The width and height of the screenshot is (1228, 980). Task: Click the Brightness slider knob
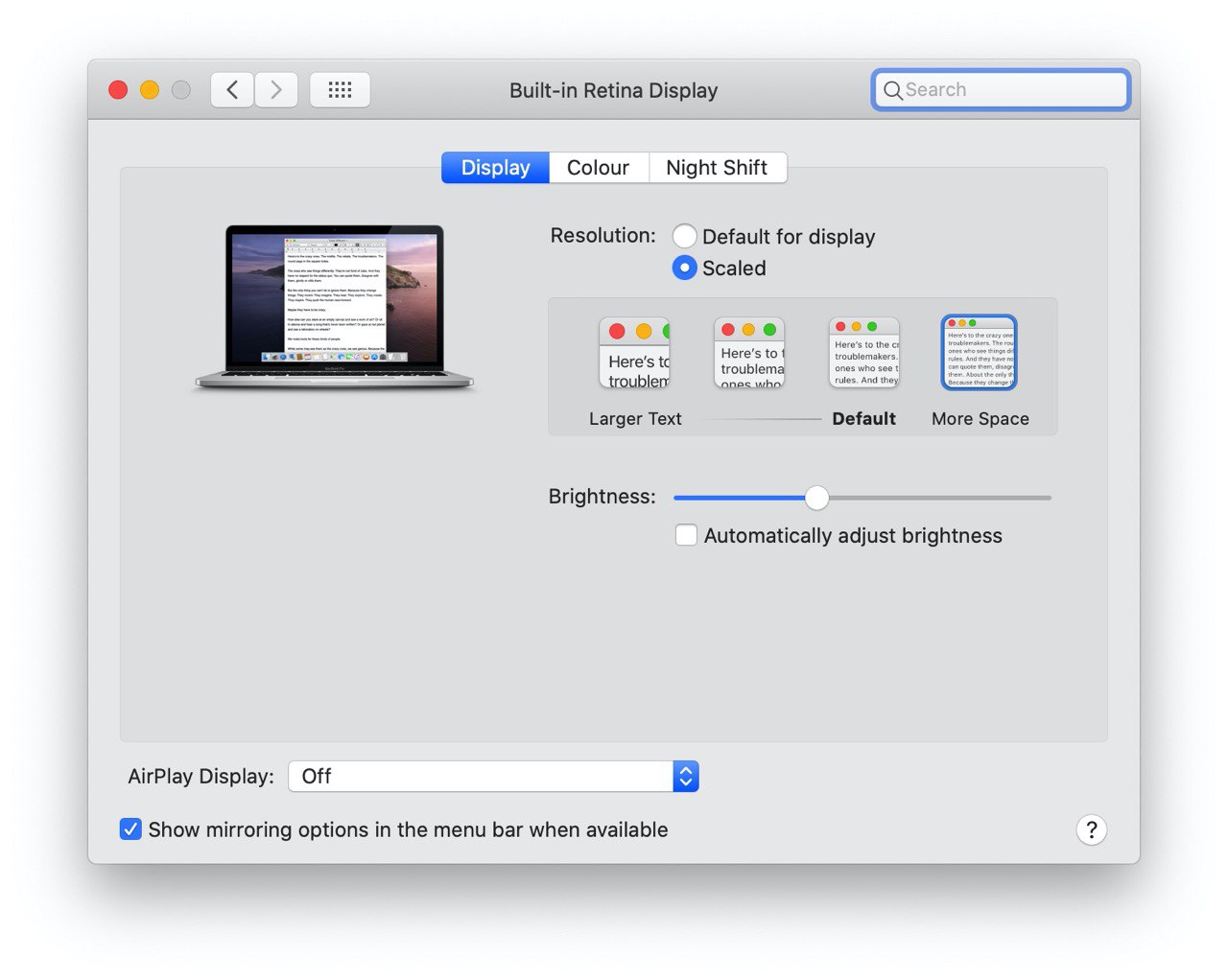(x=816, y=498)
